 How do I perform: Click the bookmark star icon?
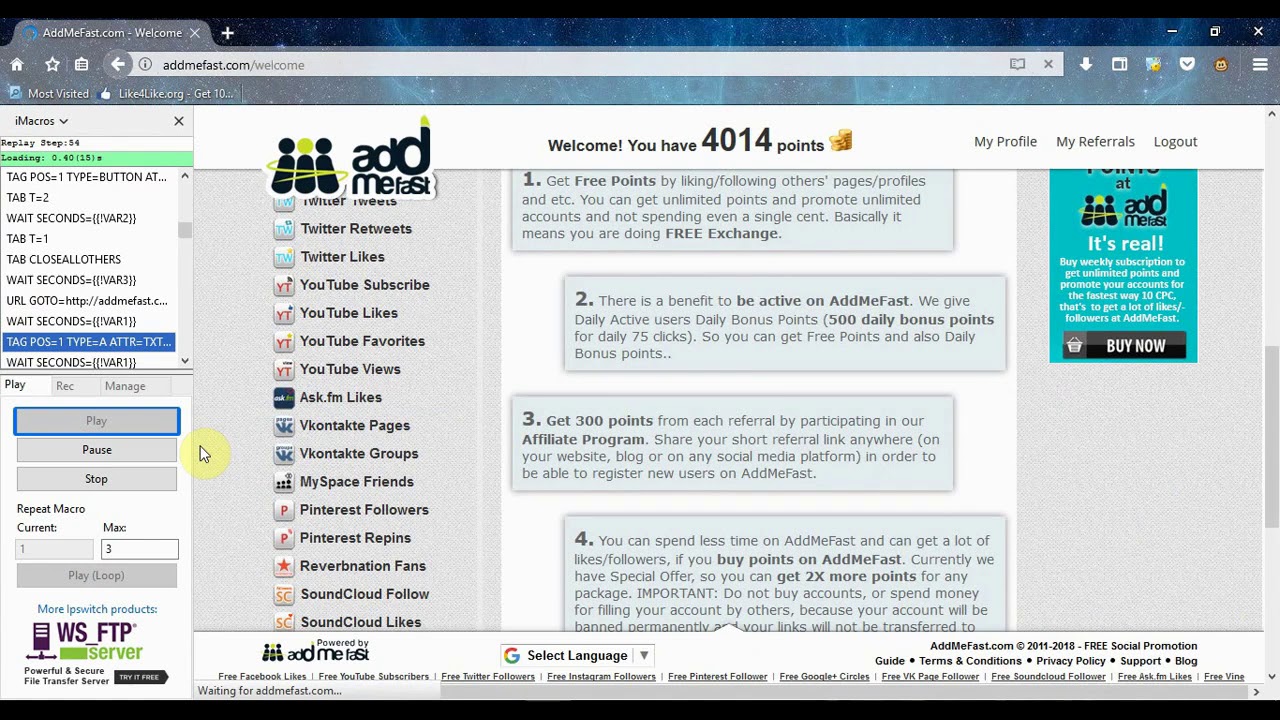click(x=52, y=64)
